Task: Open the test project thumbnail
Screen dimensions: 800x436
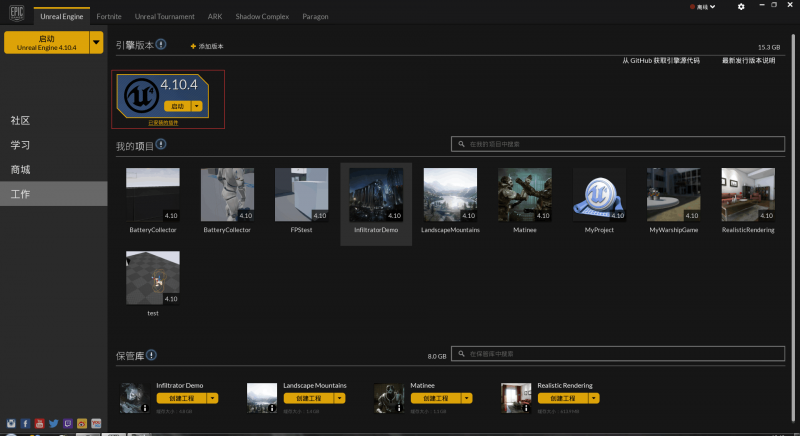Action: (153, 278)
